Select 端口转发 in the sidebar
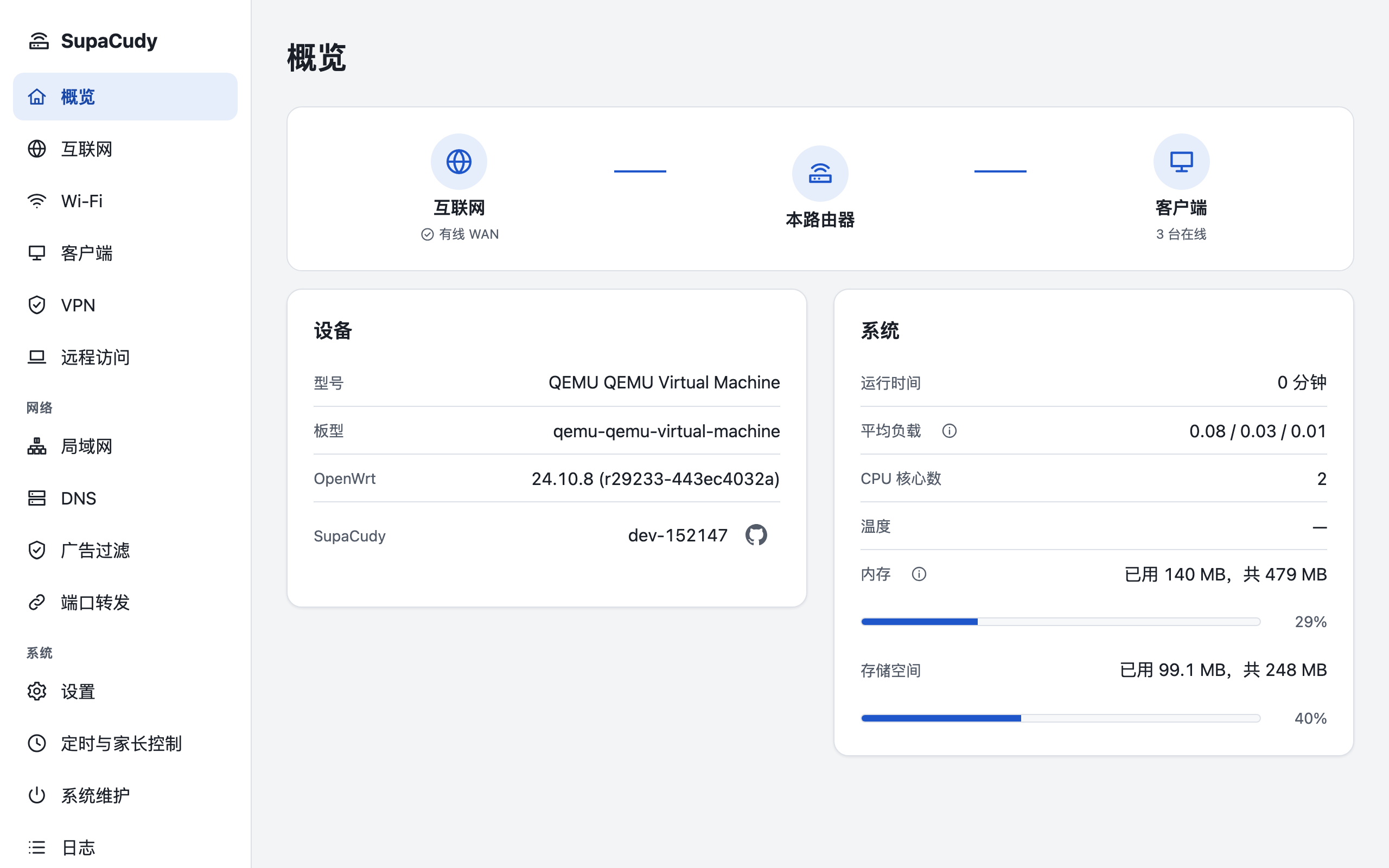The image size is (1389, 868). [125, 602]
